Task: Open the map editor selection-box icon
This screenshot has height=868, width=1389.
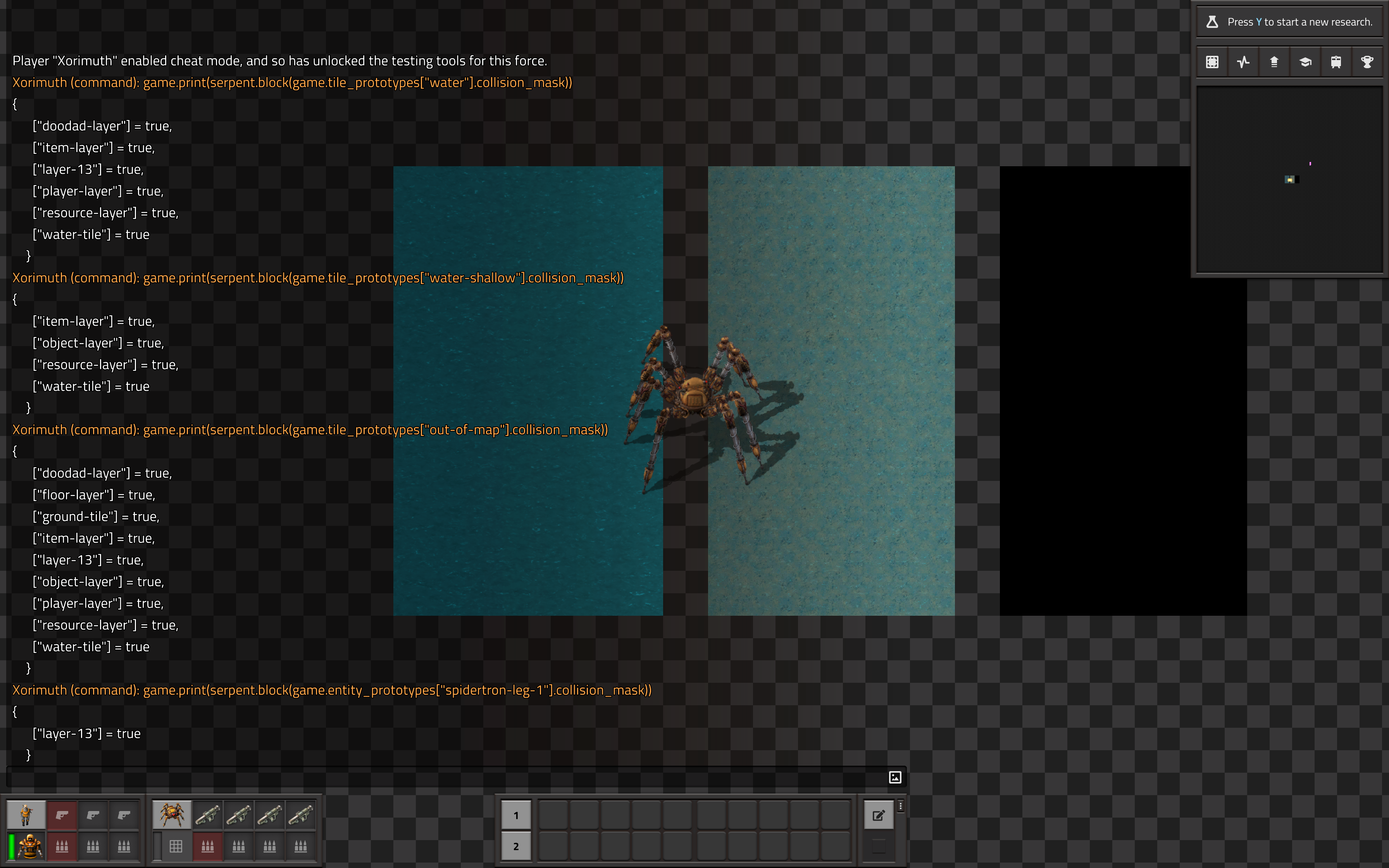Action: pyautogui.click(x=1211, y=62)
